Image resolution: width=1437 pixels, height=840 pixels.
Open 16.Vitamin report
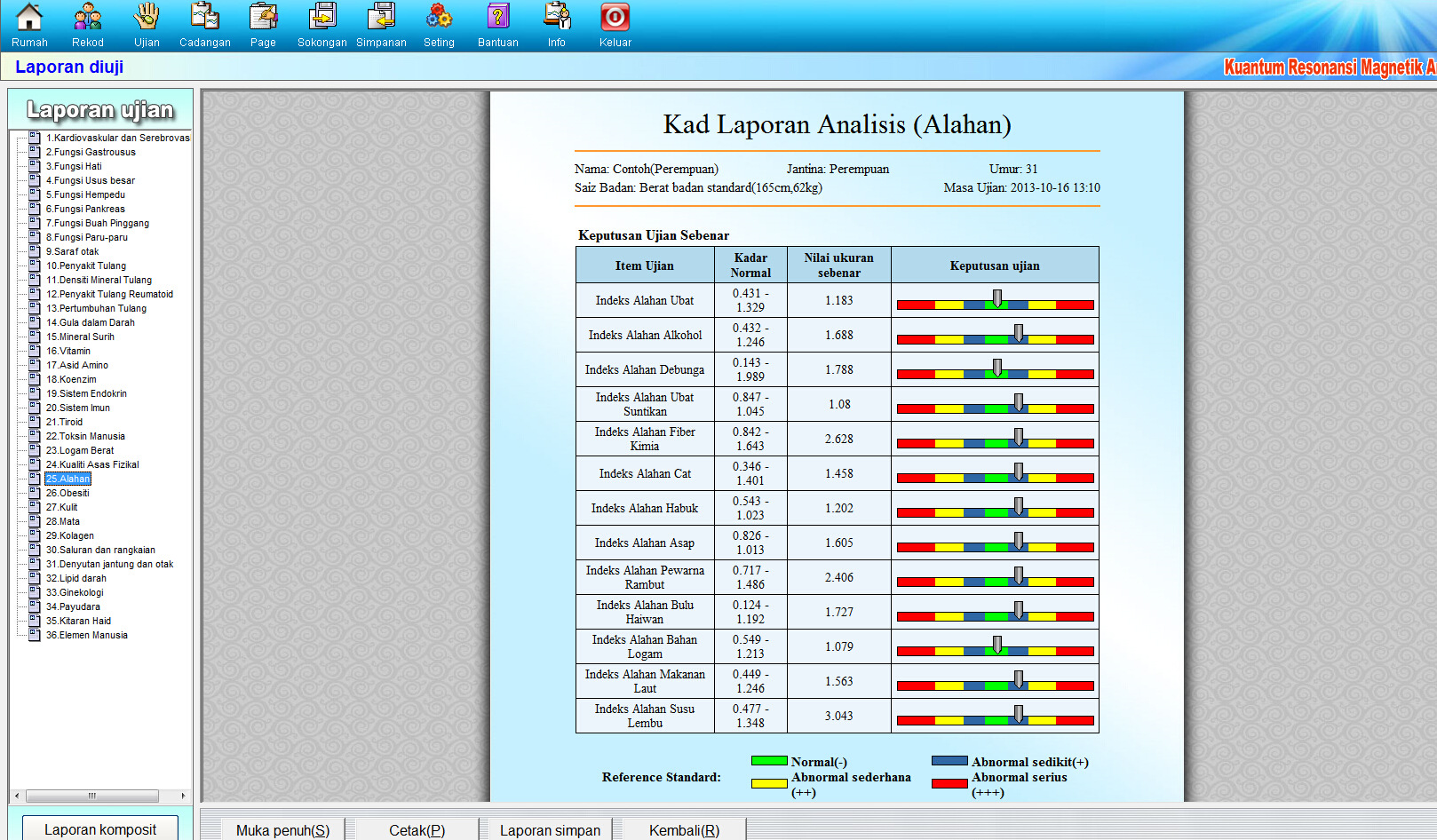68,351
